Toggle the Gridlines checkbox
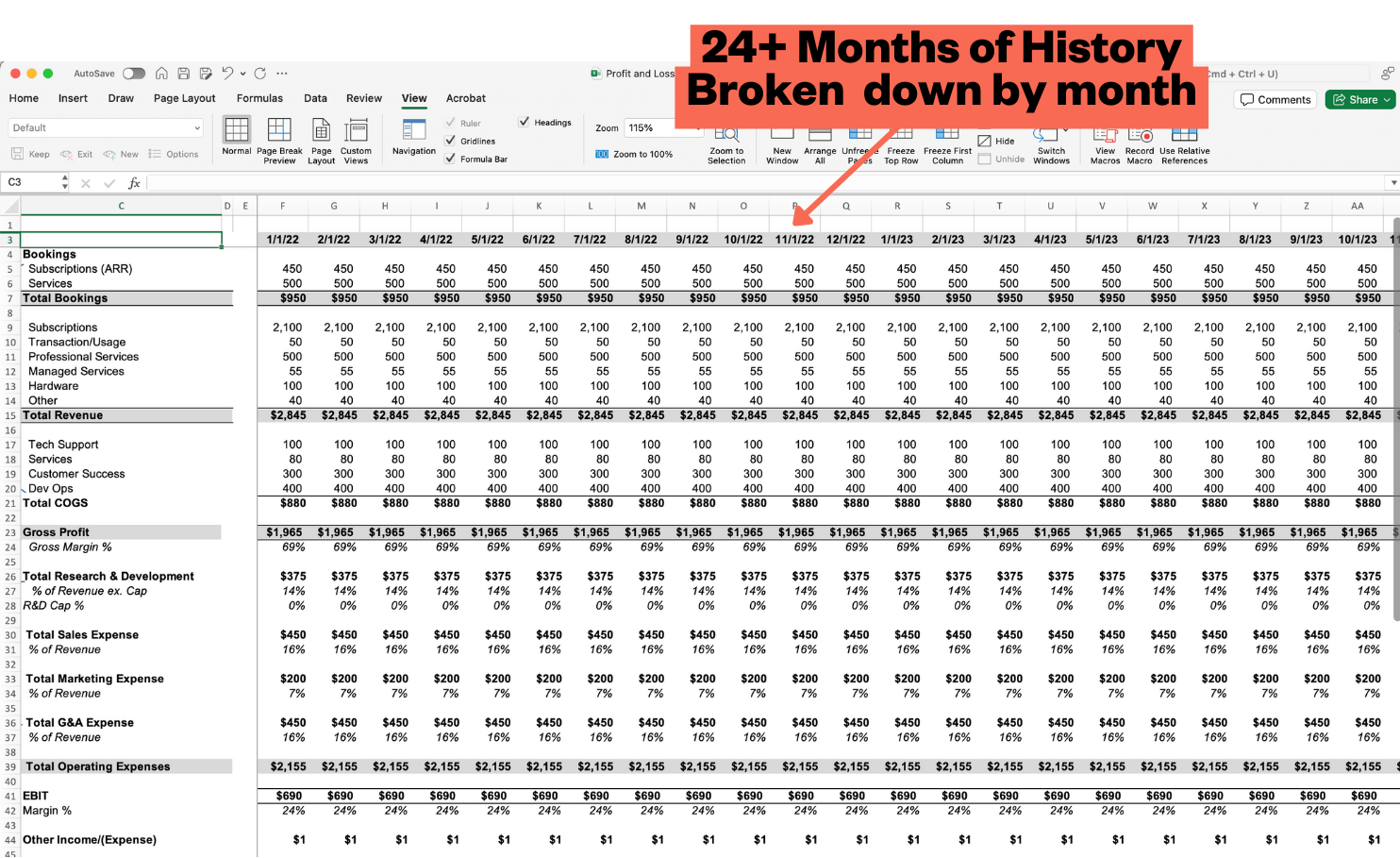1400x858 pixels. click(451, 141)
